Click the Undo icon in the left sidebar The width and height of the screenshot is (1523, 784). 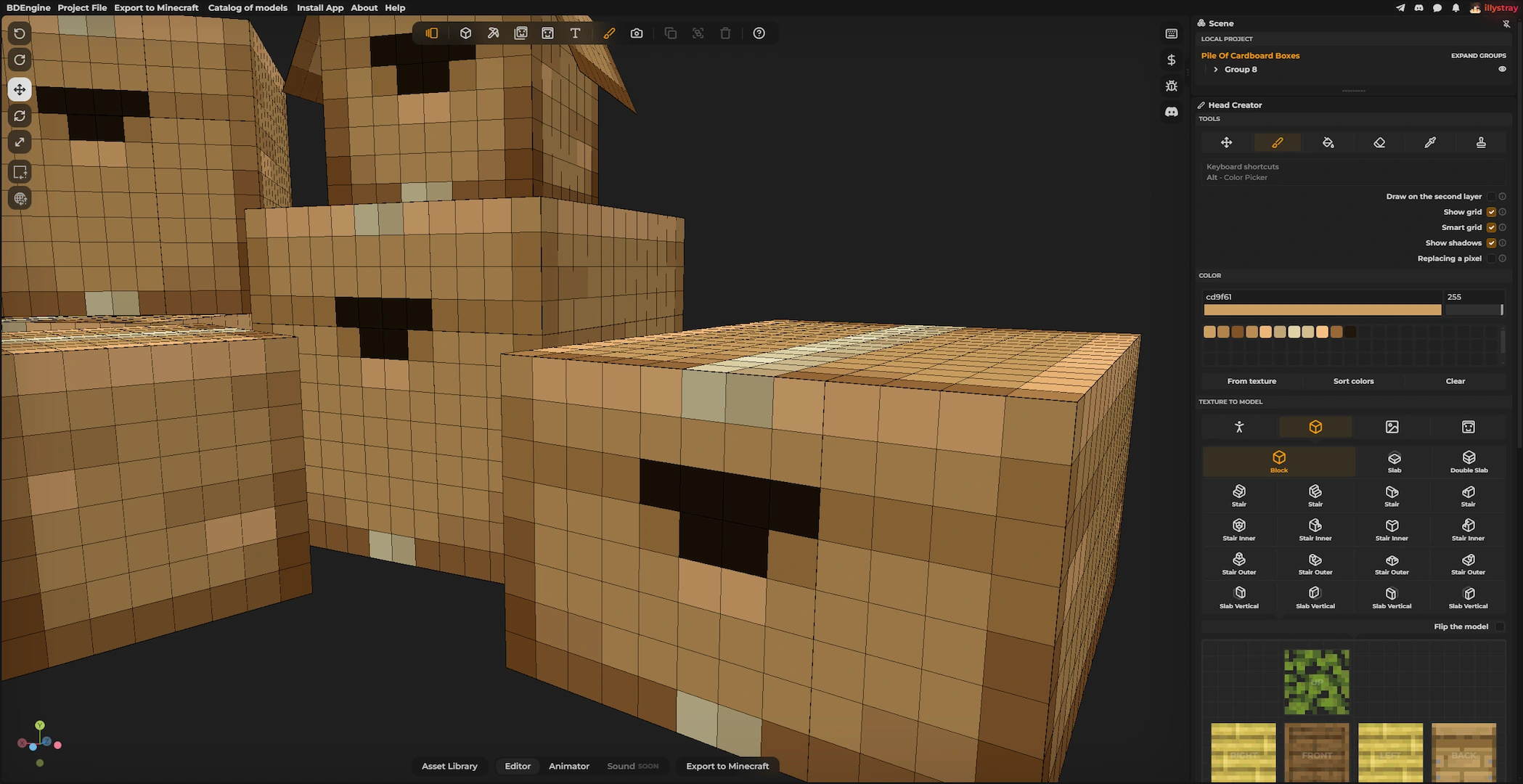20,33
